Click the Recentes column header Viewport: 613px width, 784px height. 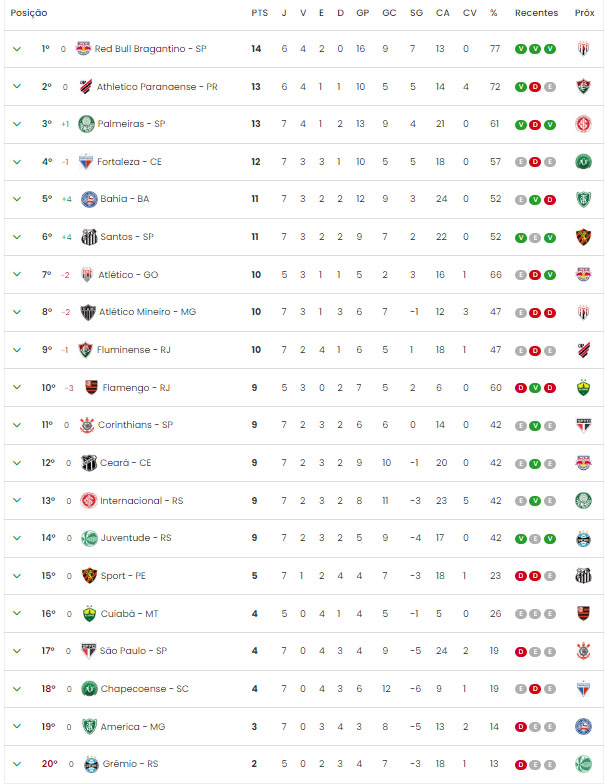click(x=536, y=13)
